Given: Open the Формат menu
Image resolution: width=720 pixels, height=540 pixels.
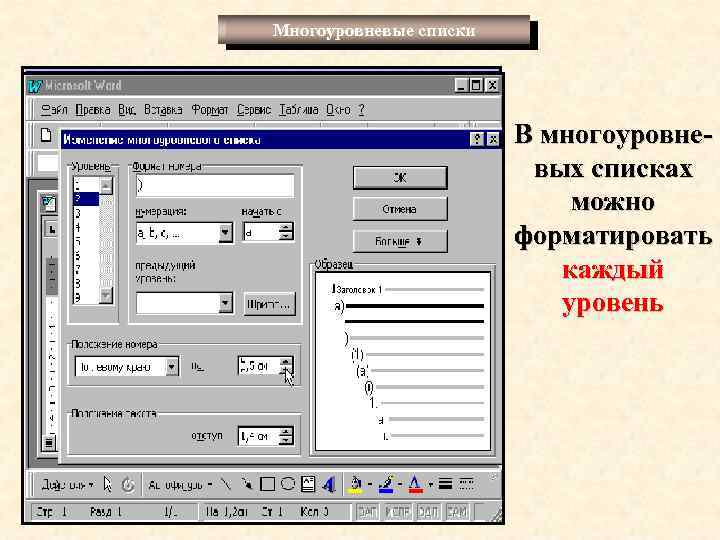Looking at the screenshot, I should pyautogui.click(x=210, y=110).
